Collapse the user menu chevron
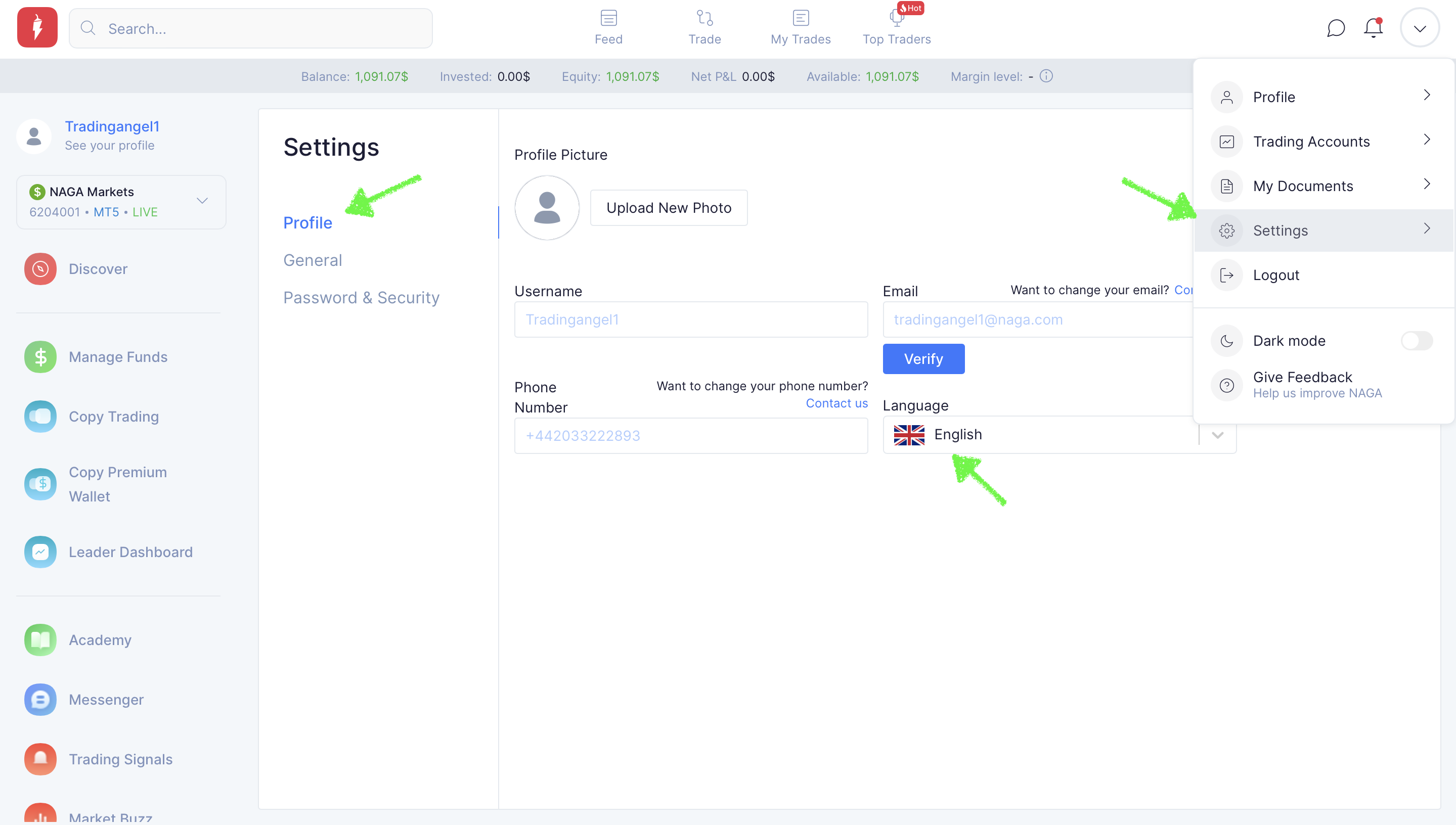 pyautogui.click(x=1419, y=28)
